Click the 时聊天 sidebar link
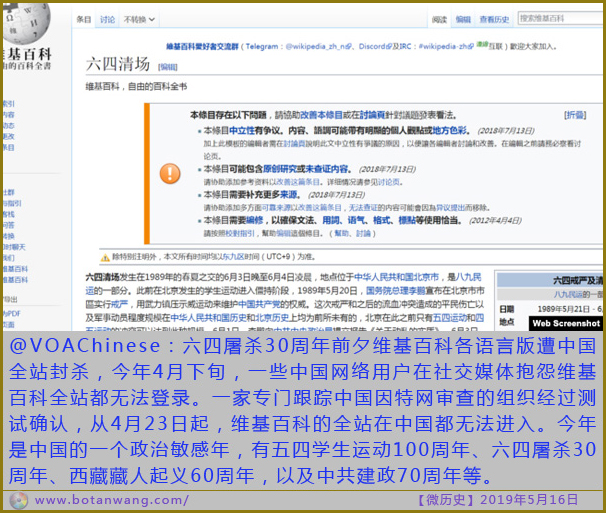 (x=14, y=247)
